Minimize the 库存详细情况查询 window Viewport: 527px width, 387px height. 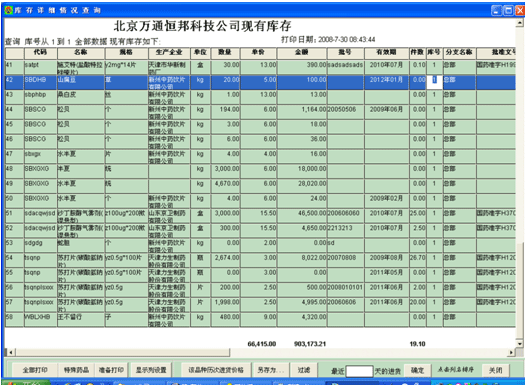[x=496, y=10]
